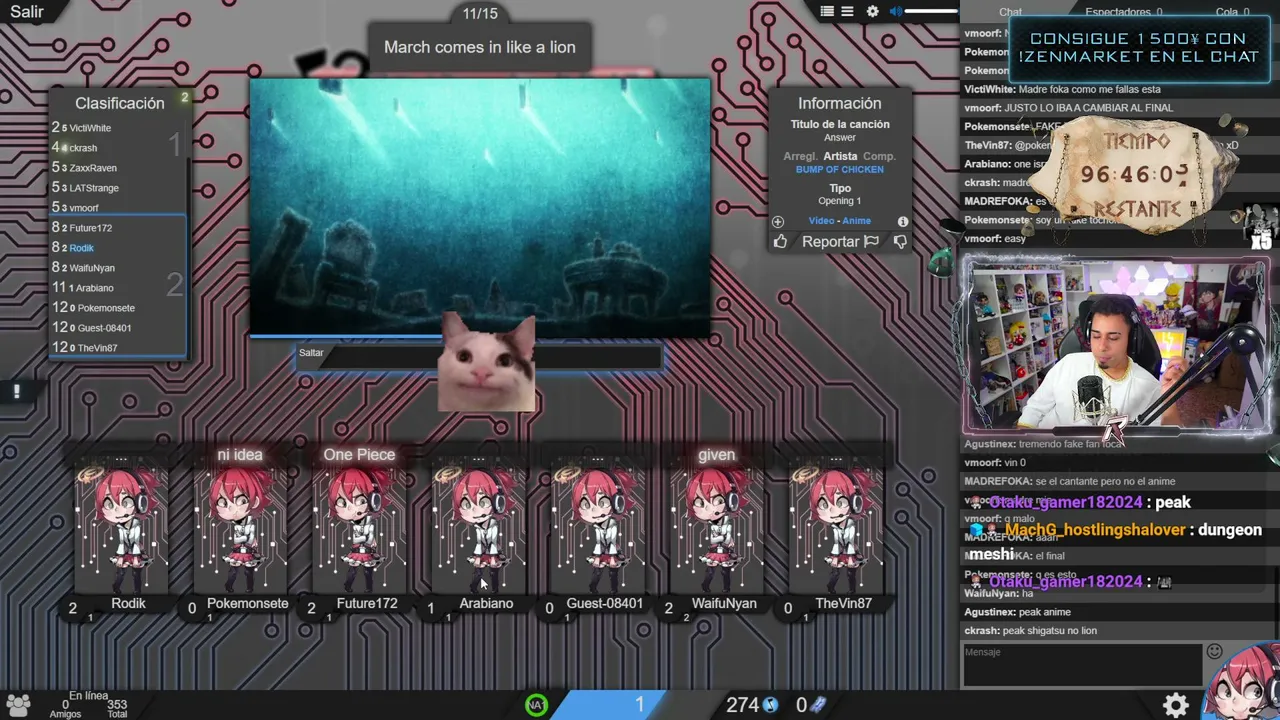Click the Clasificación panel title
The height and width of the screenshot is (720, 1280).
click(119, 103)
